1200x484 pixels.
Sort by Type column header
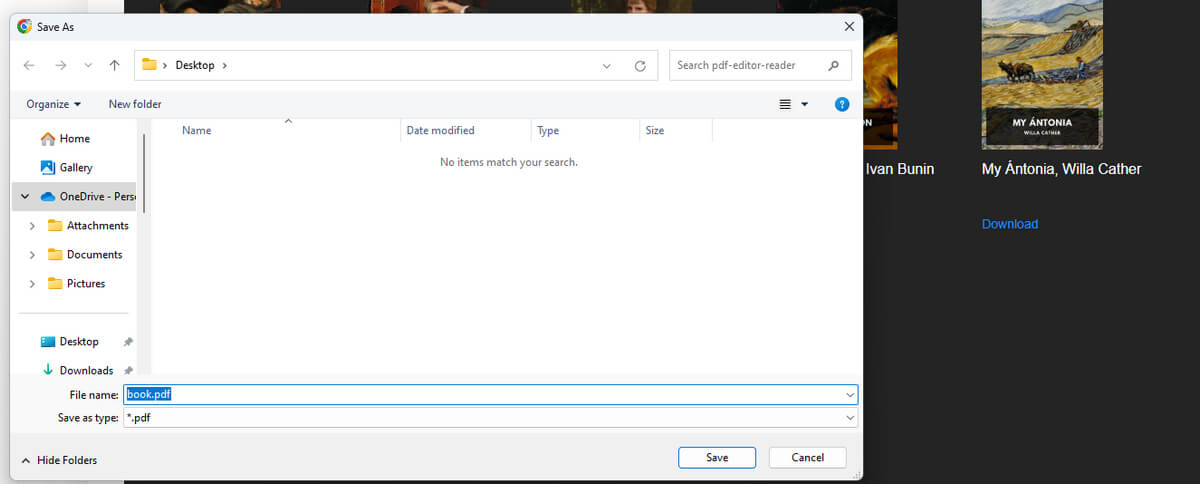[548, 131]
